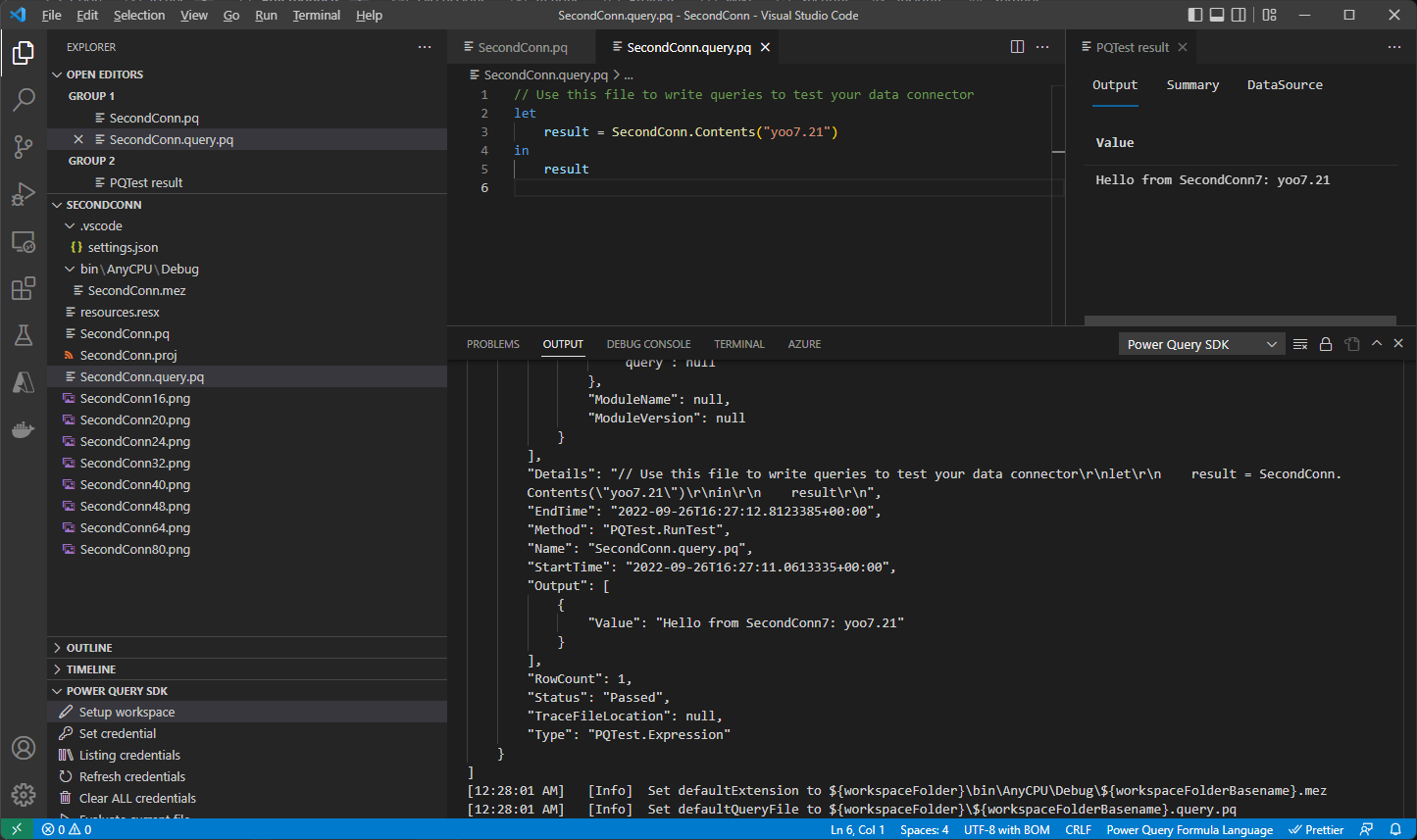Collapse the bin\AnyCPU\Debug folder

click(70, 269)
